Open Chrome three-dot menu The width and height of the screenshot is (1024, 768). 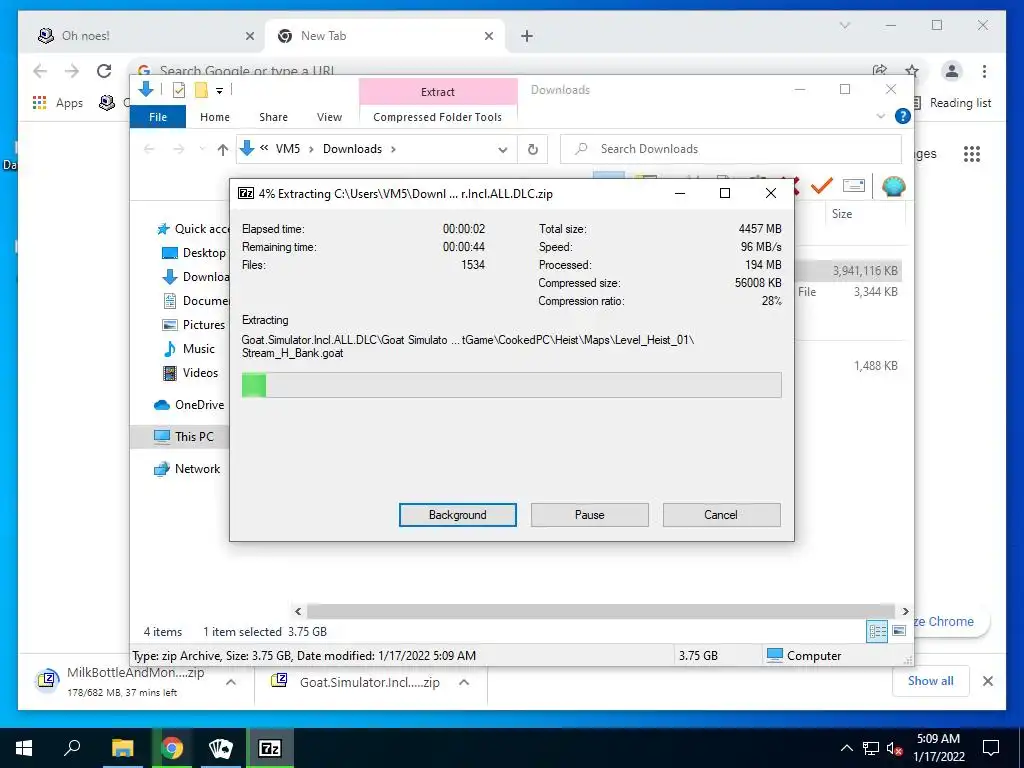click(x=984, y=71)
